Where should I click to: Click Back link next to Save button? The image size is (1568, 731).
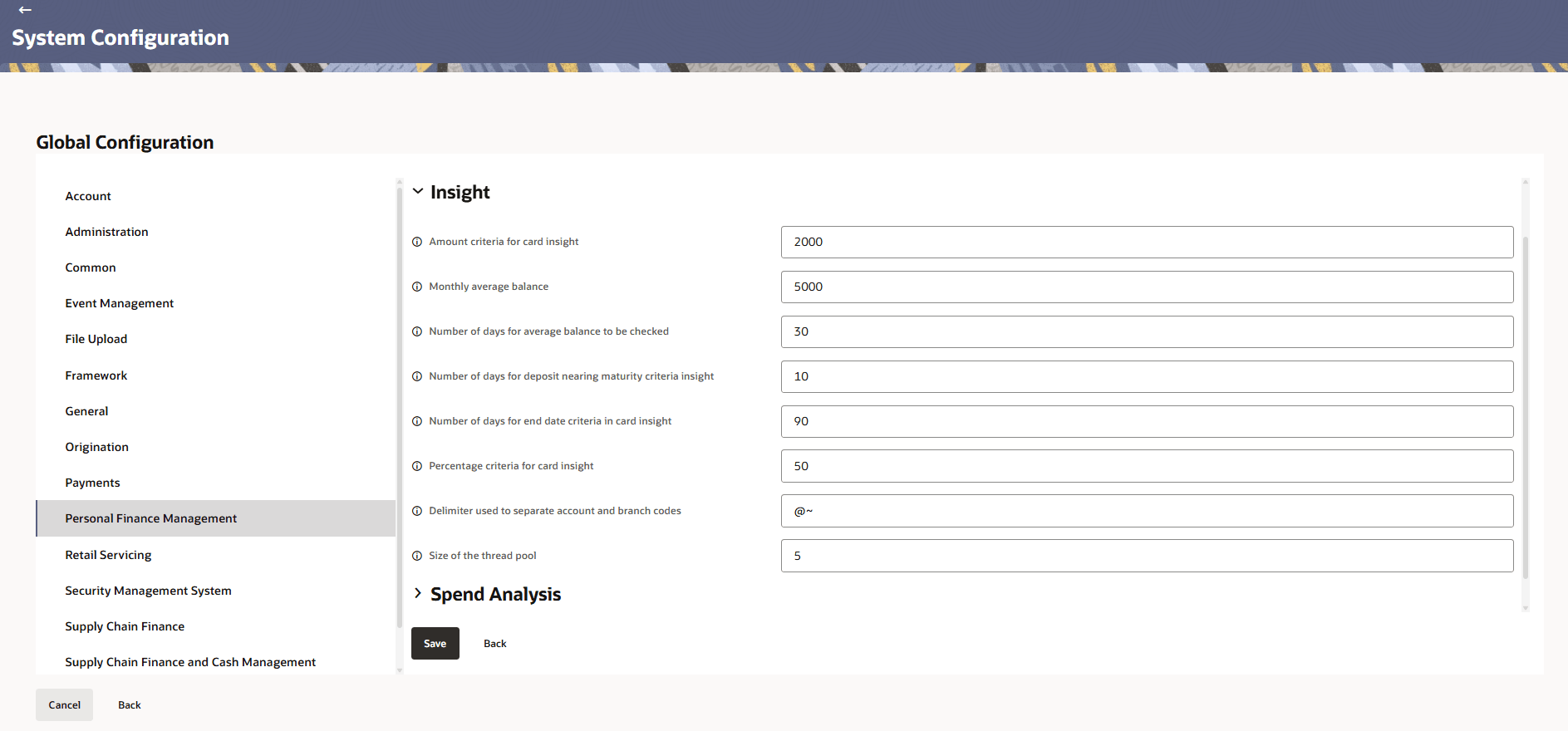[x=494, y=644]
